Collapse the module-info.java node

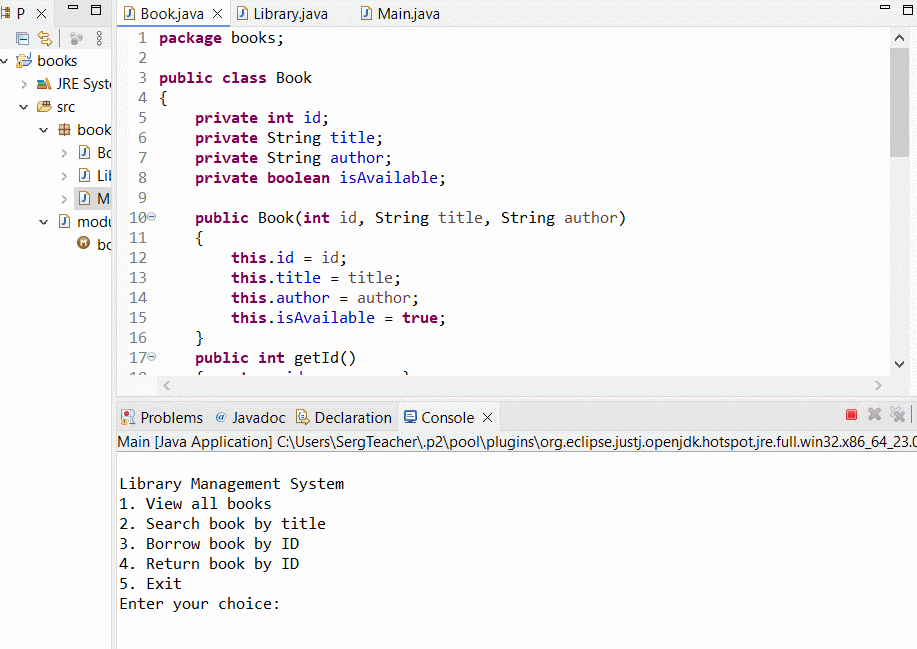44,222
